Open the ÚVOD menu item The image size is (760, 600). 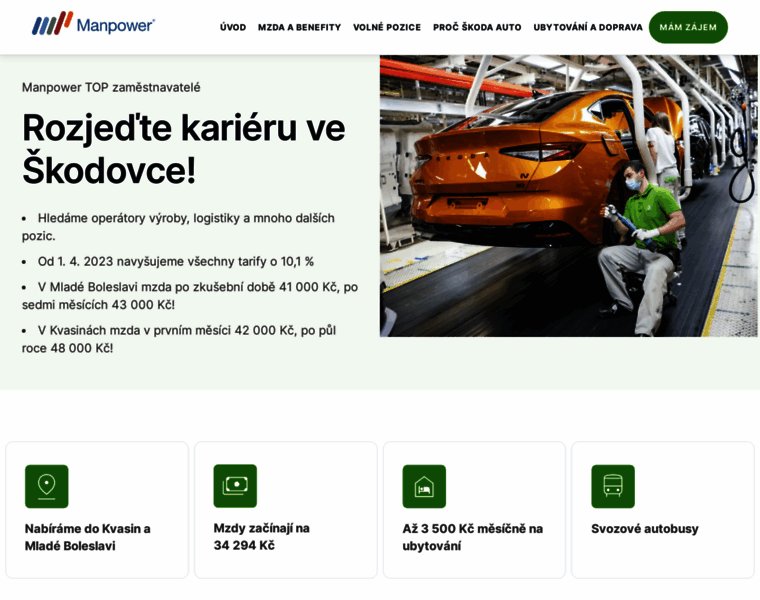pyautogui.click(x=233, y=28)
